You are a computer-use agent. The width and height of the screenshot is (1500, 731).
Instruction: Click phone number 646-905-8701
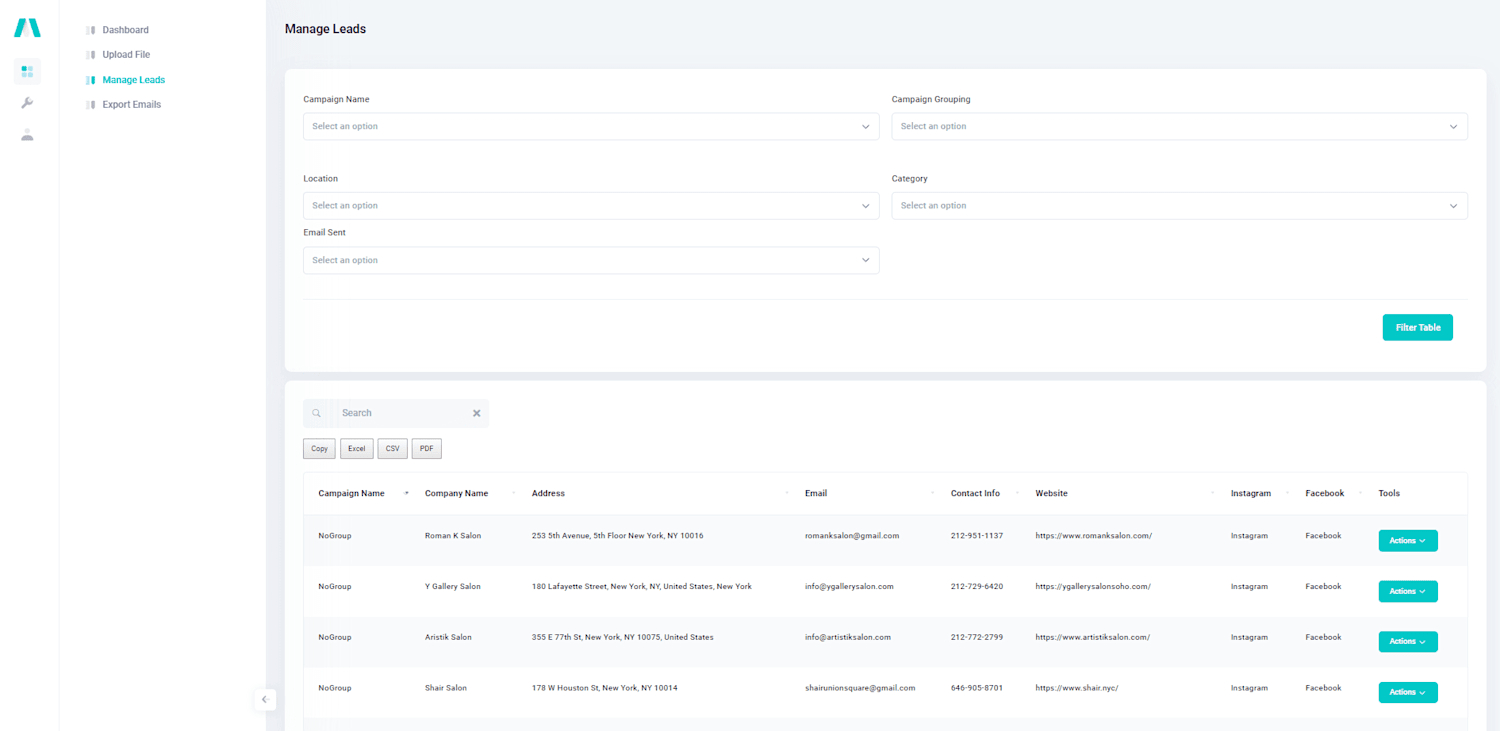click(x=977, y=688)
